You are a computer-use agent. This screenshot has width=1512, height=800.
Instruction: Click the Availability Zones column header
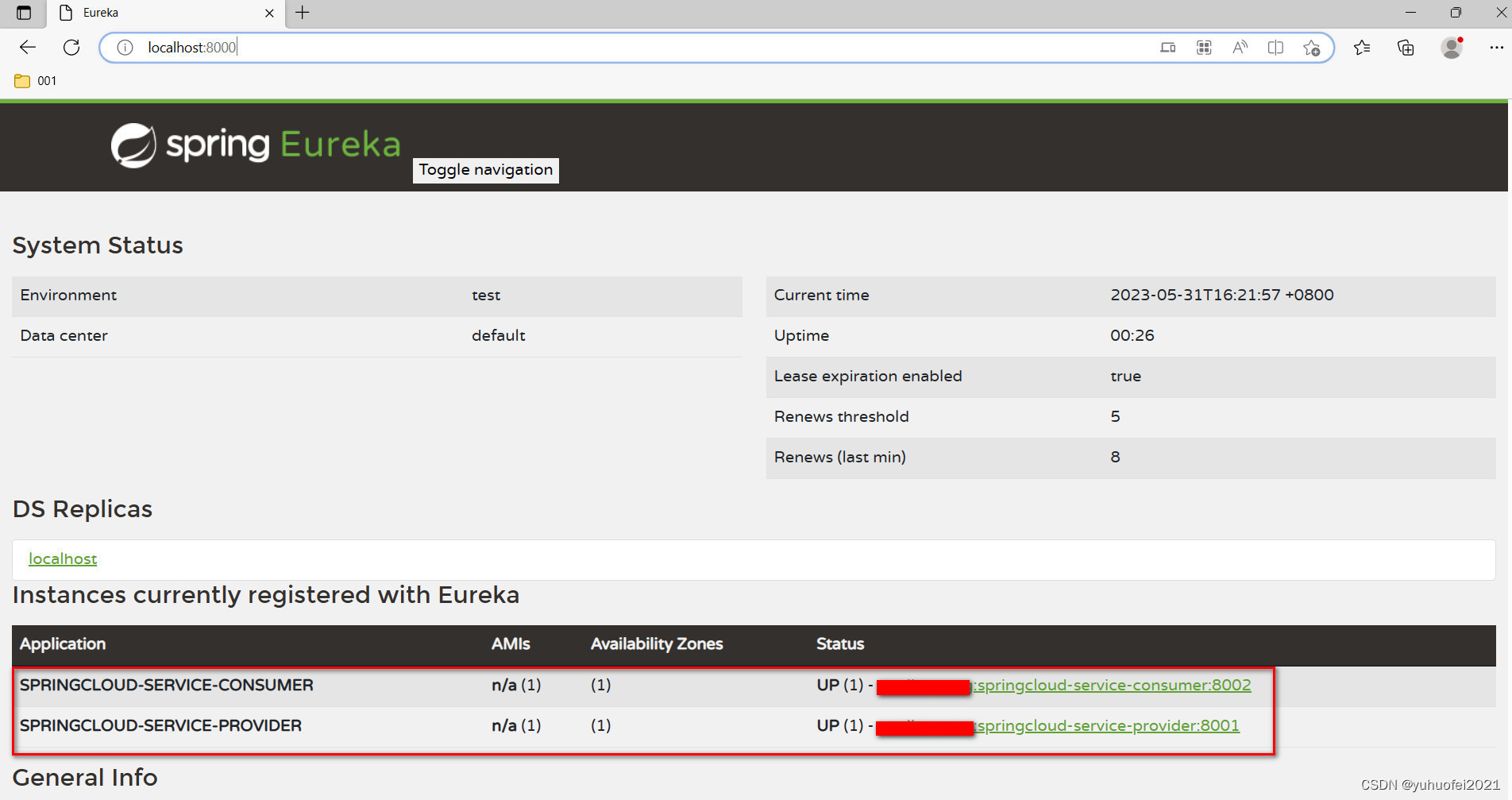coord(657,643)
